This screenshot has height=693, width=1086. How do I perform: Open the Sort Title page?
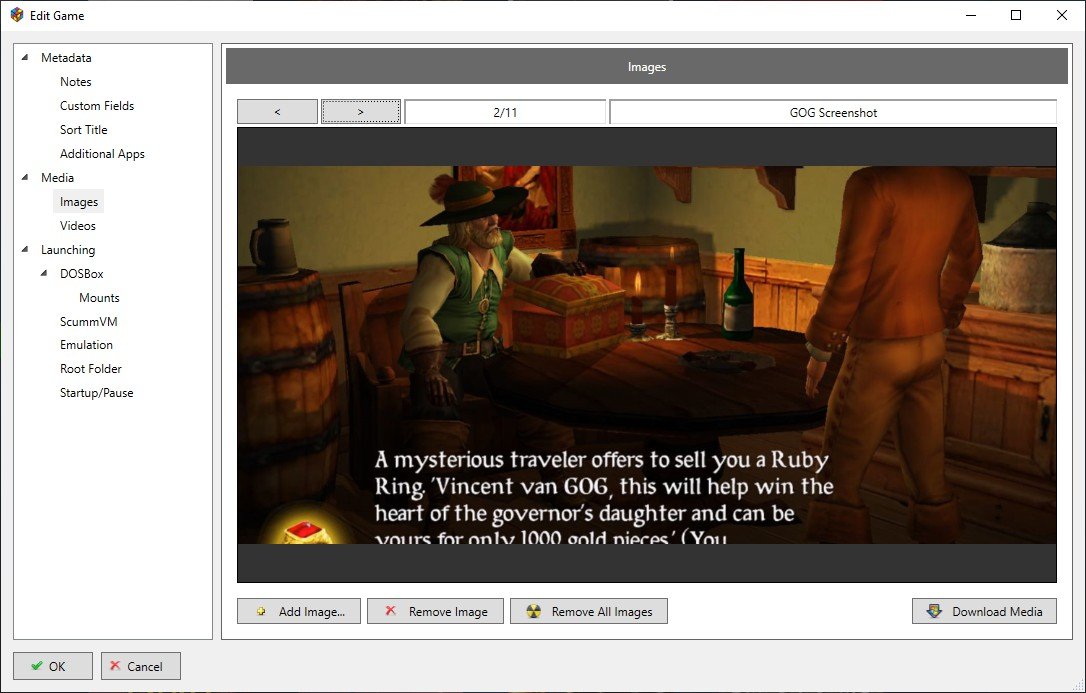pos(84,129)
